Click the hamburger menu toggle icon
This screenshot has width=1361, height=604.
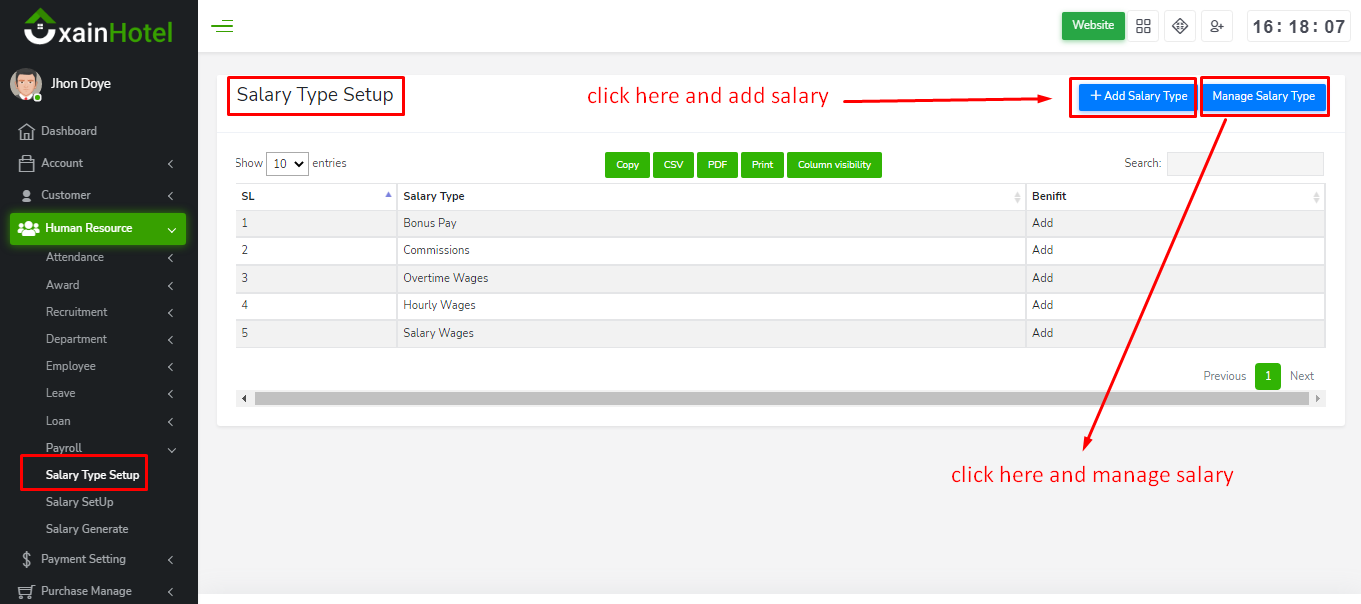[x=222, y=26]
